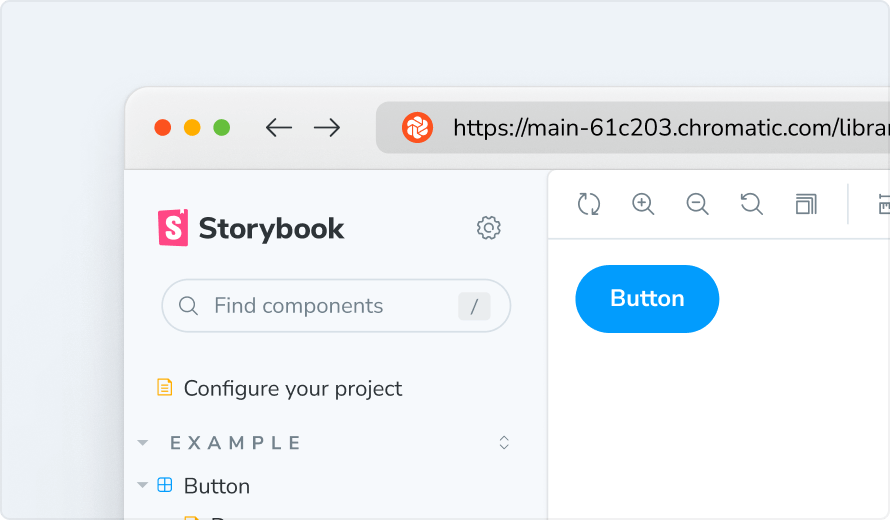Click the remount component sync icon
The height and width of the screenshot is (520, 890).
click(x=589, y=204)
